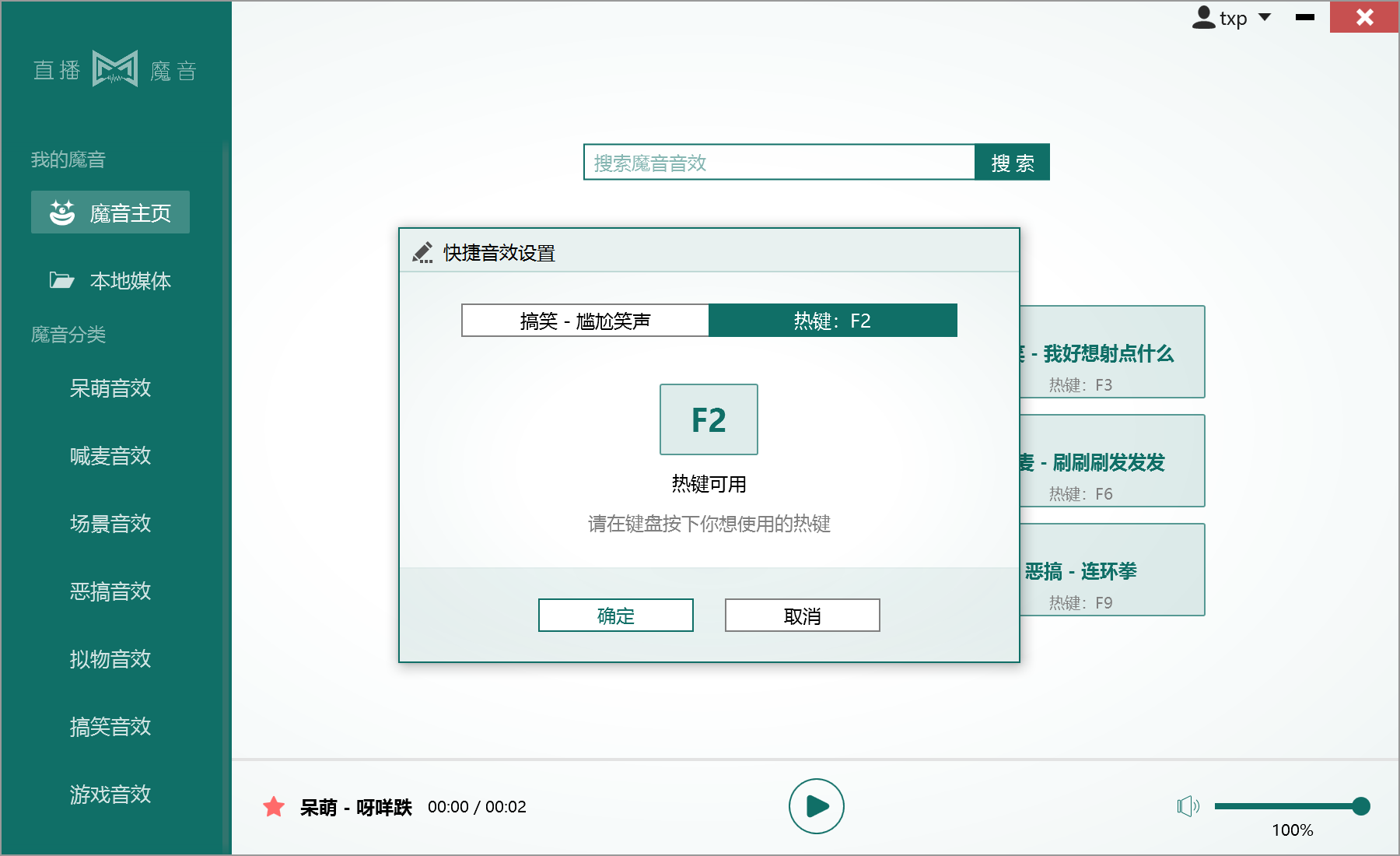This screenshot has height=856, width=1400.
Task: Toggle the red favorite star for 呆萌 - 呀咩跌
Action: (x=274, y=806)
